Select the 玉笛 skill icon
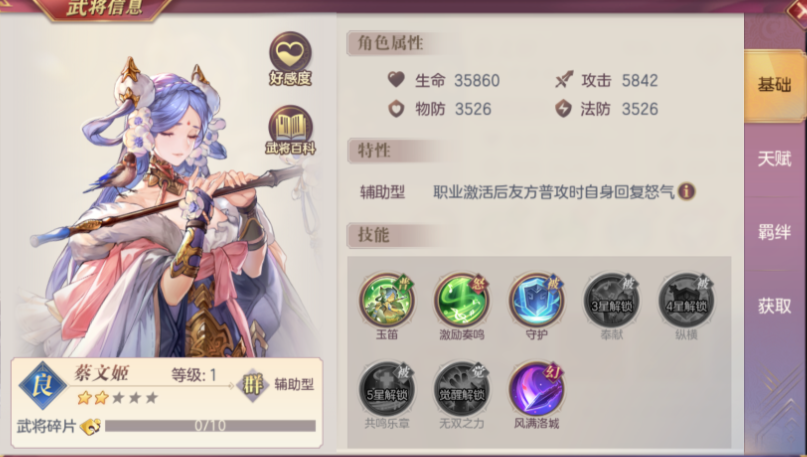 (387, 300)
